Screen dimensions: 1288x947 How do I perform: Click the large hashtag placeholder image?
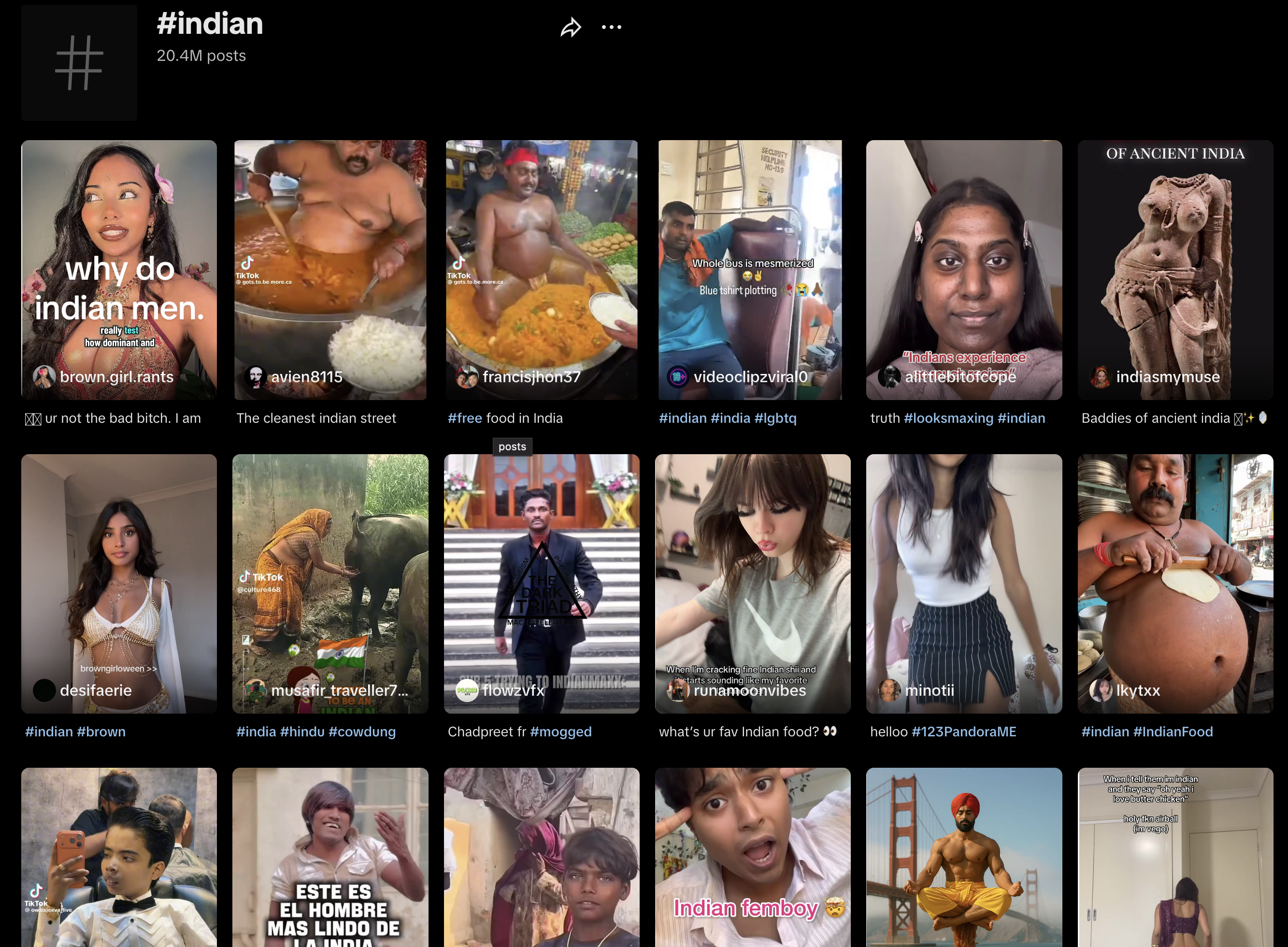click(x=79, y=62)
